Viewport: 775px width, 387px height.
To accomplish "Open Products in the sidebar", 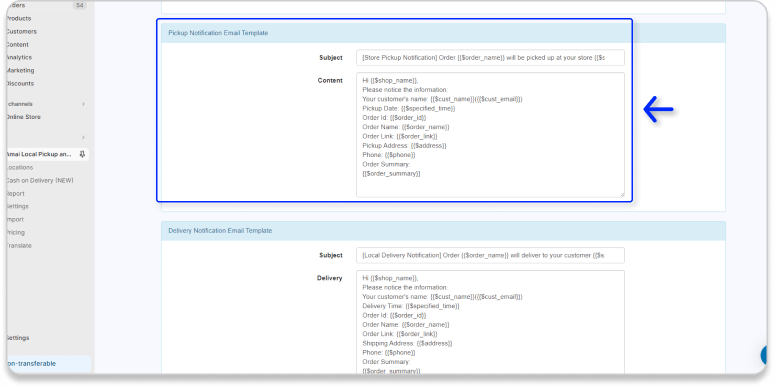I will point(18,18).
